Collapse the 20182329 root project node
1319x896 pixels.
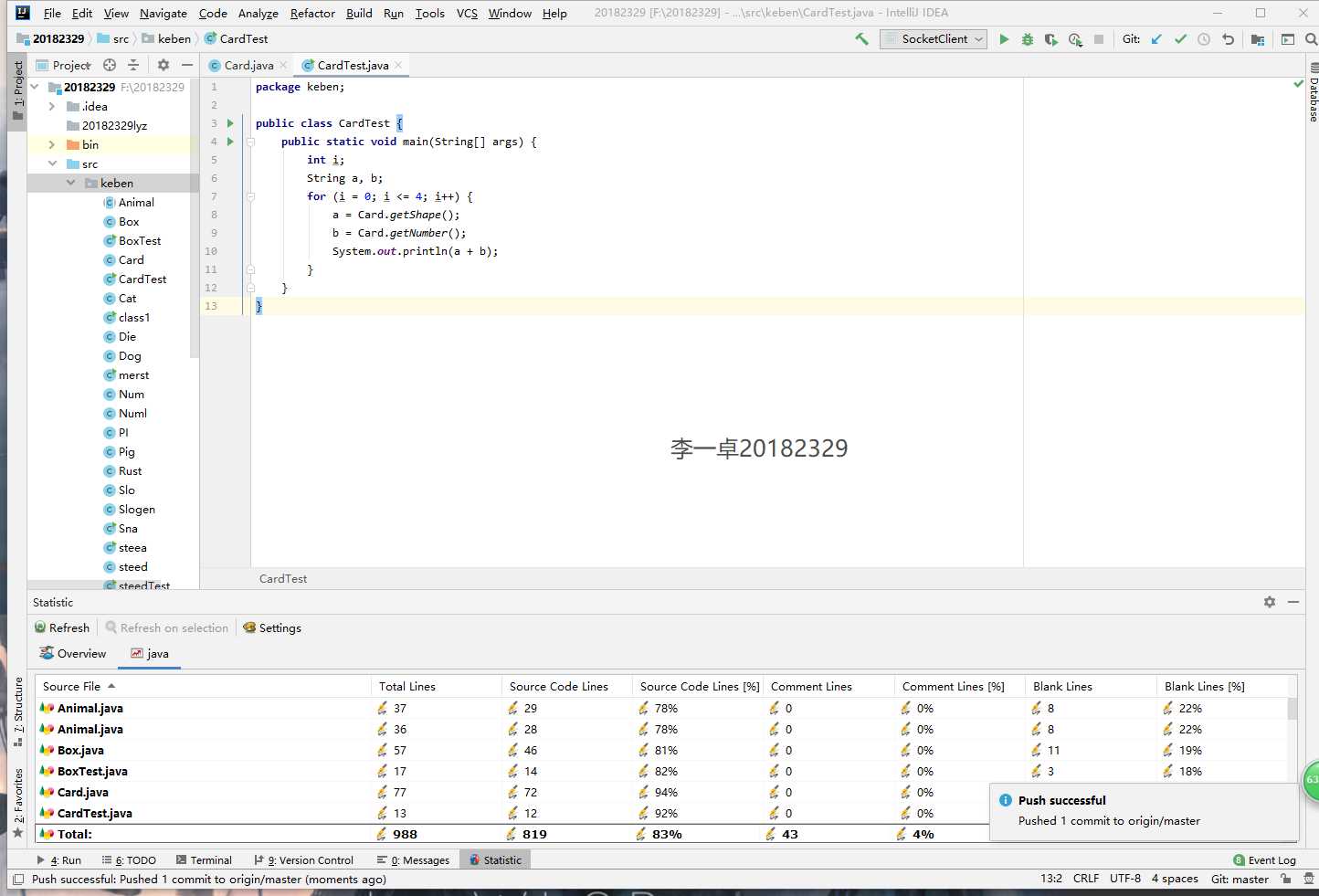35,87
